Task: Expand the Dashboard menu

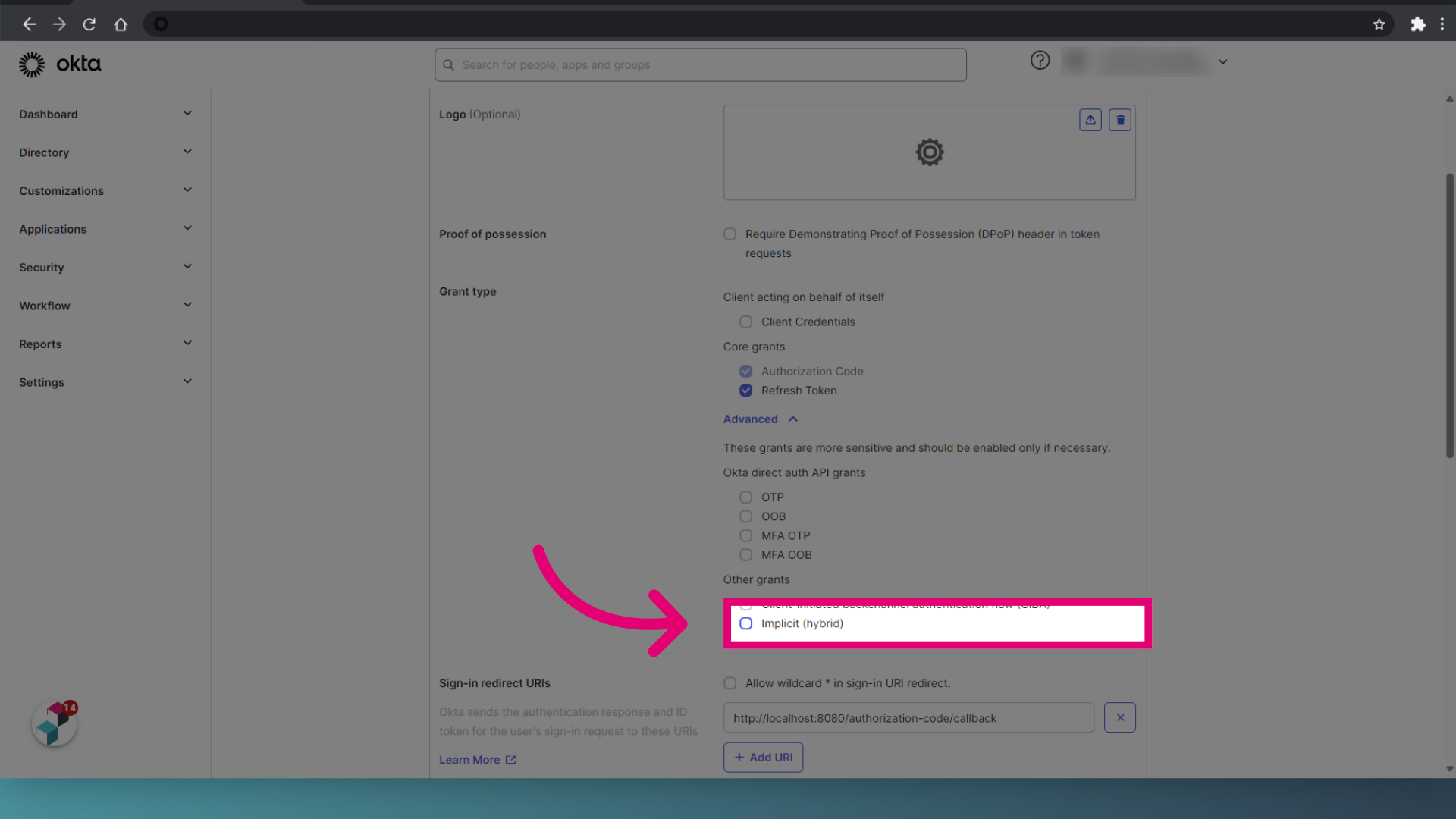Action: click(105, 114)
